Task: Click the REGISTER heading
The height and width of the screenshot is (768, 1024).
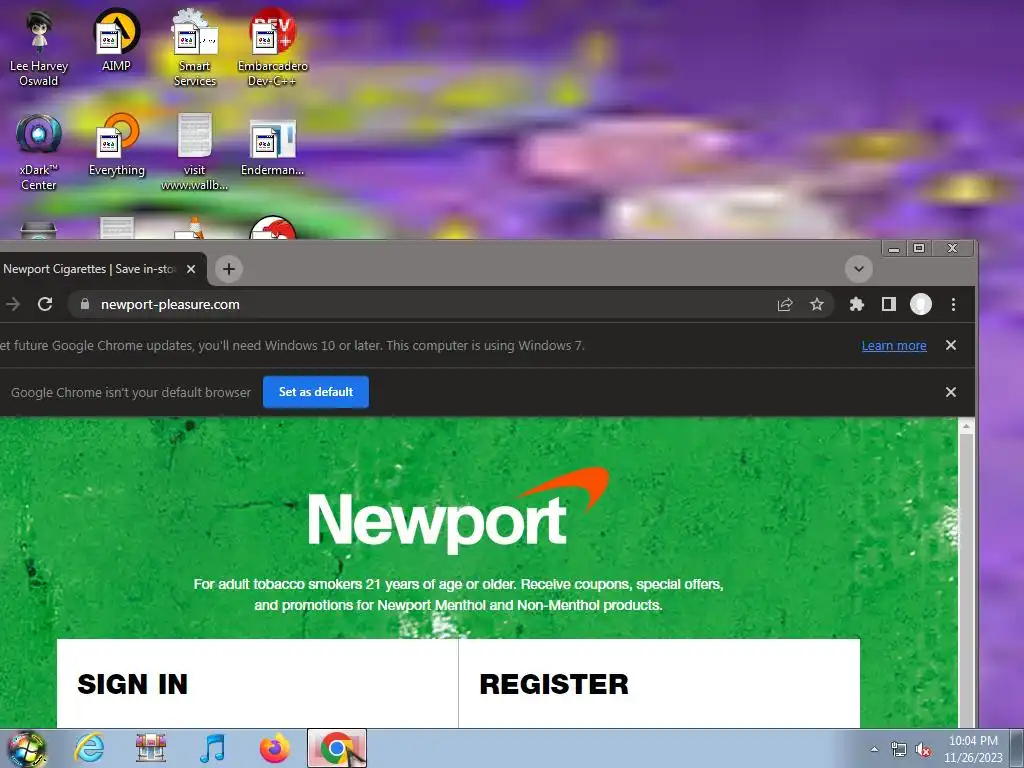Action: click(x=554, y=684)
